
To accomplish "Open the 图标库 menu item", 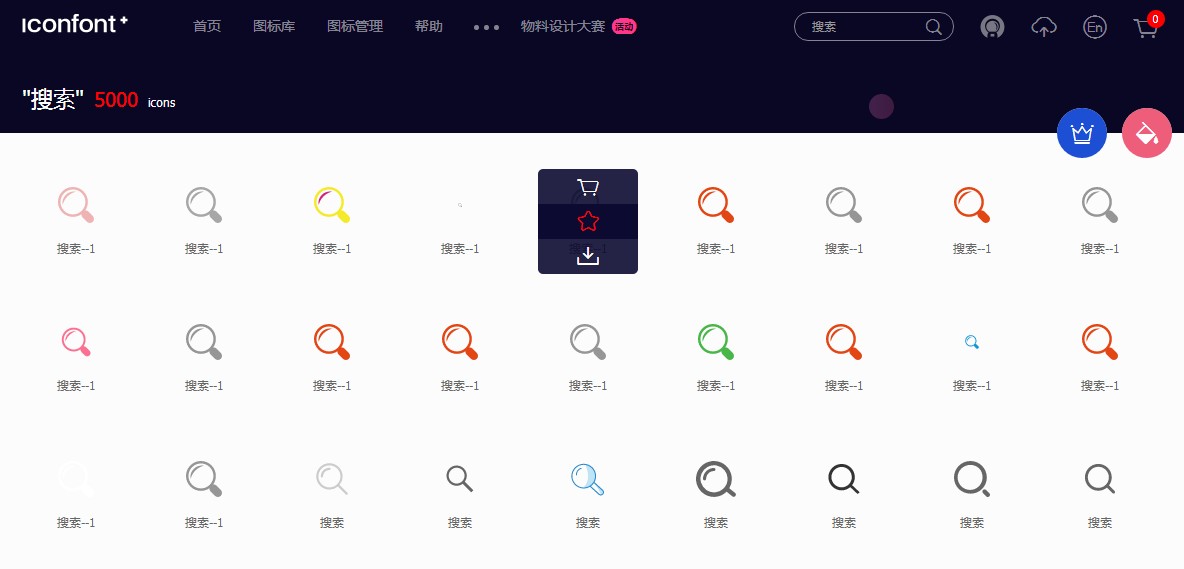I will tap(274, 26).
